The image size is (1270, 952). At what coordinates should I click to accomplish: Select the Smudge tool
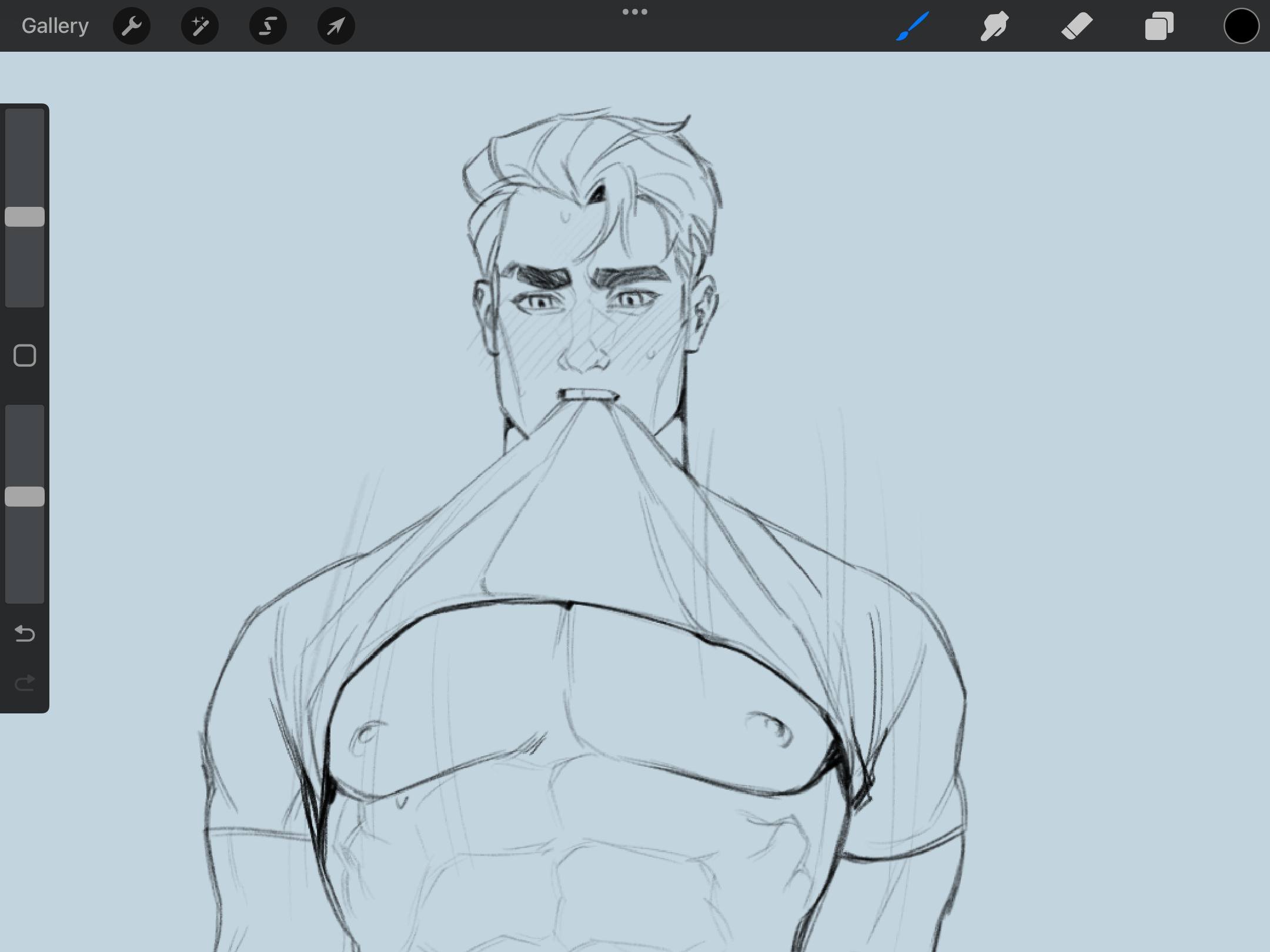coord(994,26)
